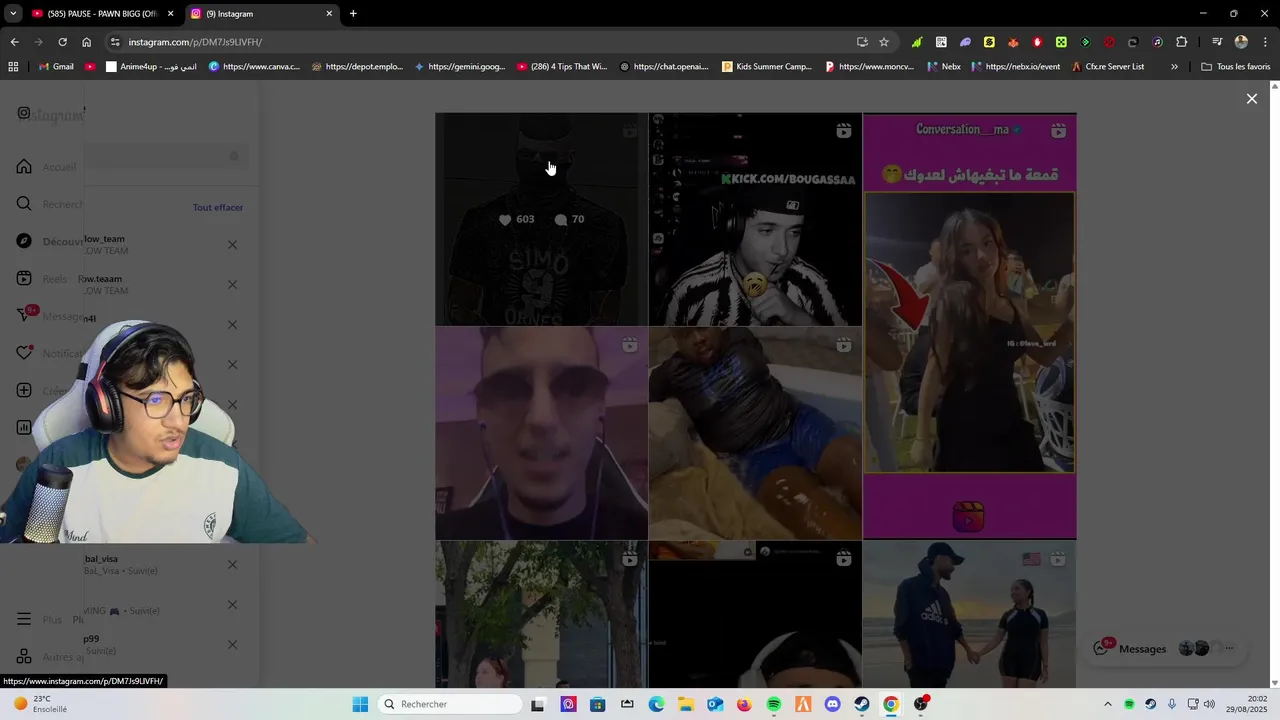Open the Google apps grid icon
Viewport: 1280px width, 720px height.
click(x=13, y=67)
